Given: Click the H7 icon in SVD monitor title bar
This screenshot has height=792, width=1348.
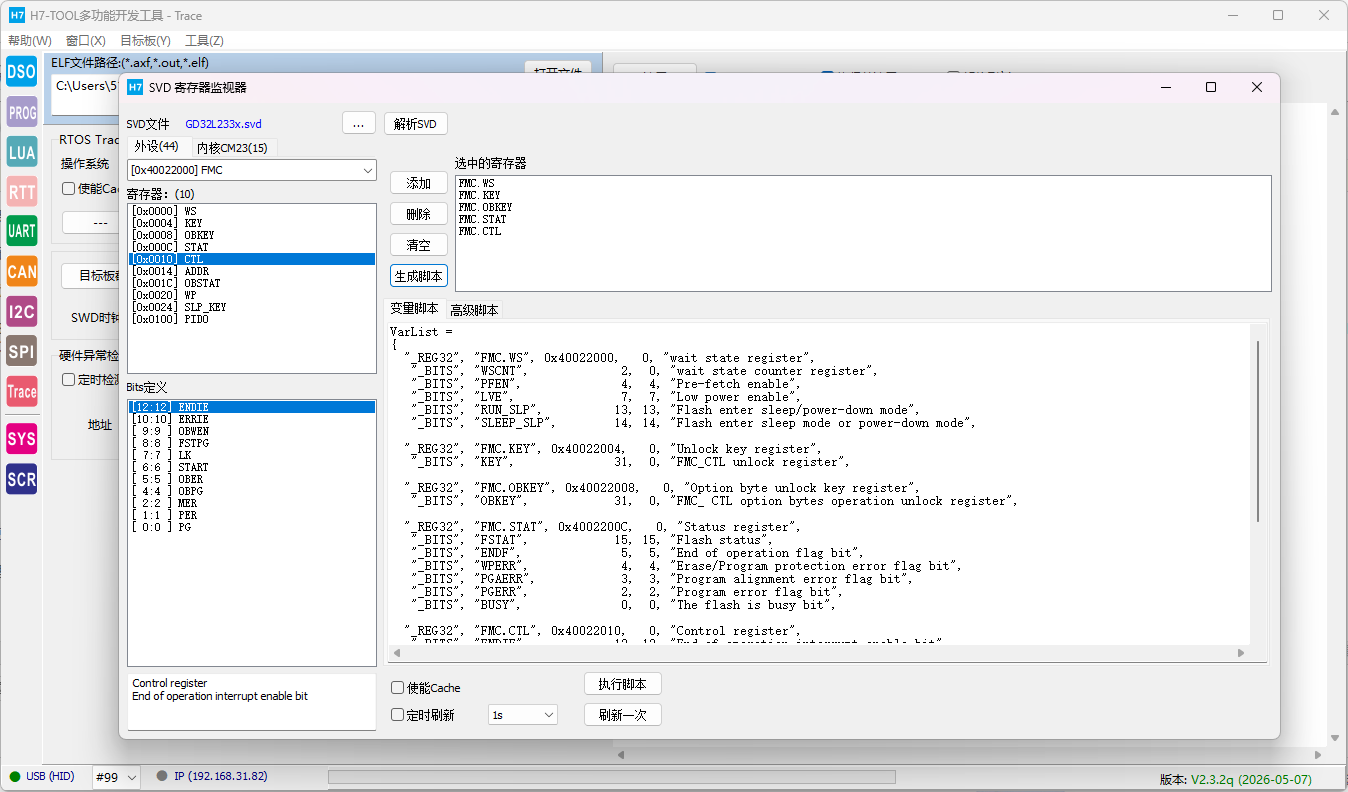Looking at the screenshot, I should pyautogui.click(x=135, y=87).
